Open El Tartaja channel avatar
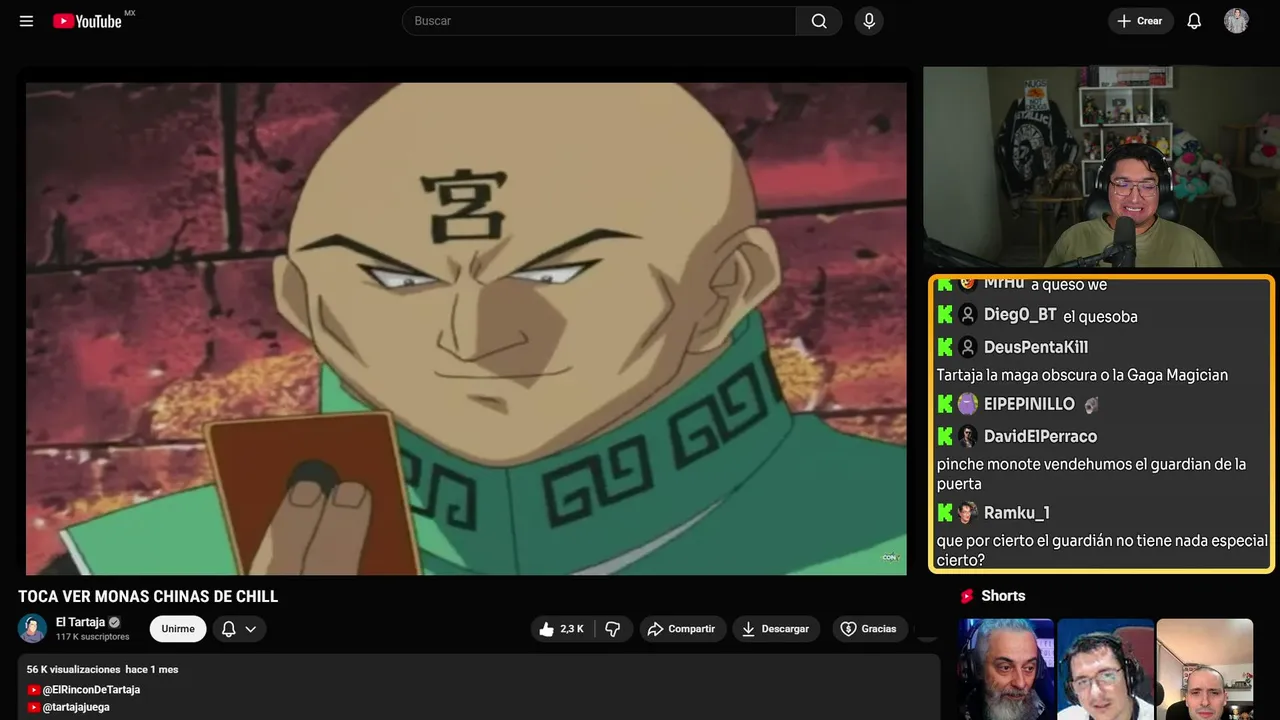 [x=33, y=628]
